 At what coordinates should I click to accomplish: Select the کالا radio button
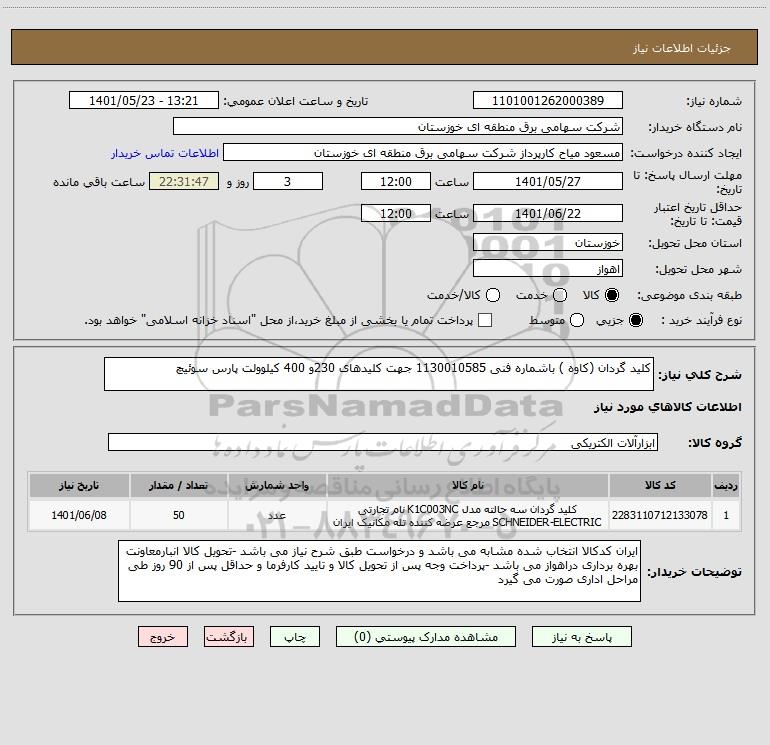tap(612, 295)
